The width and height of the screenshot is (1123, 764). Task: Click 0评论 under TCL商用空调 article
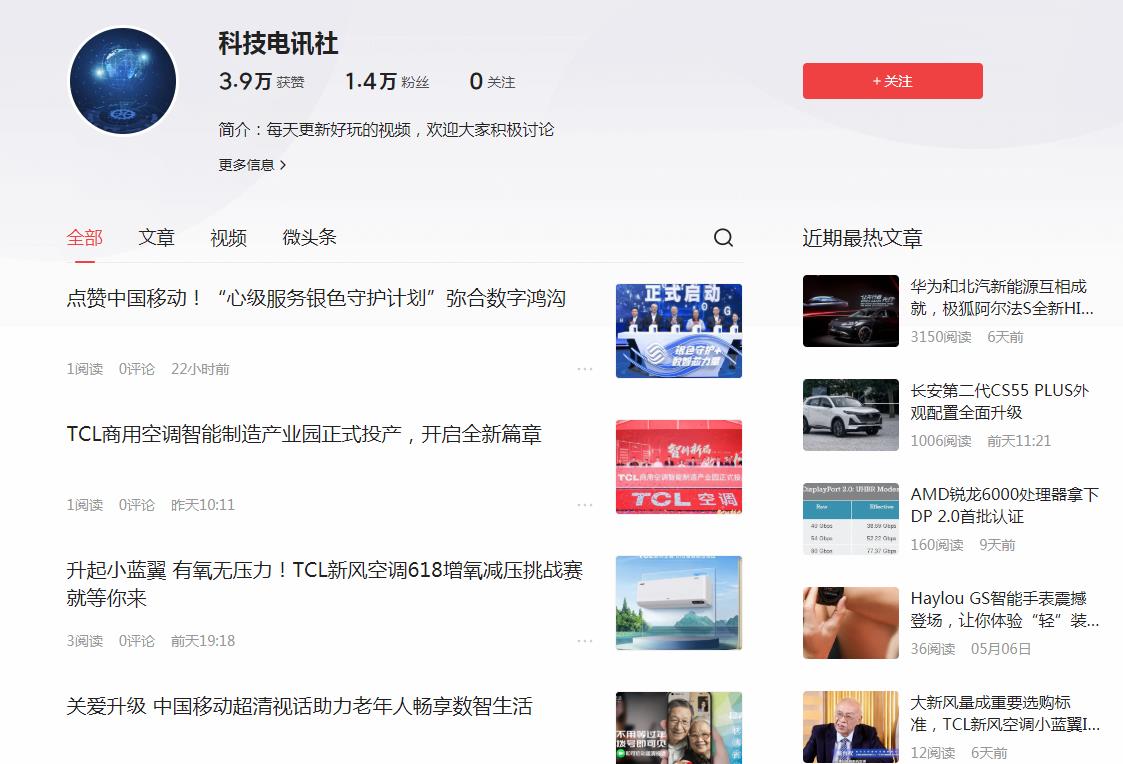137,505
